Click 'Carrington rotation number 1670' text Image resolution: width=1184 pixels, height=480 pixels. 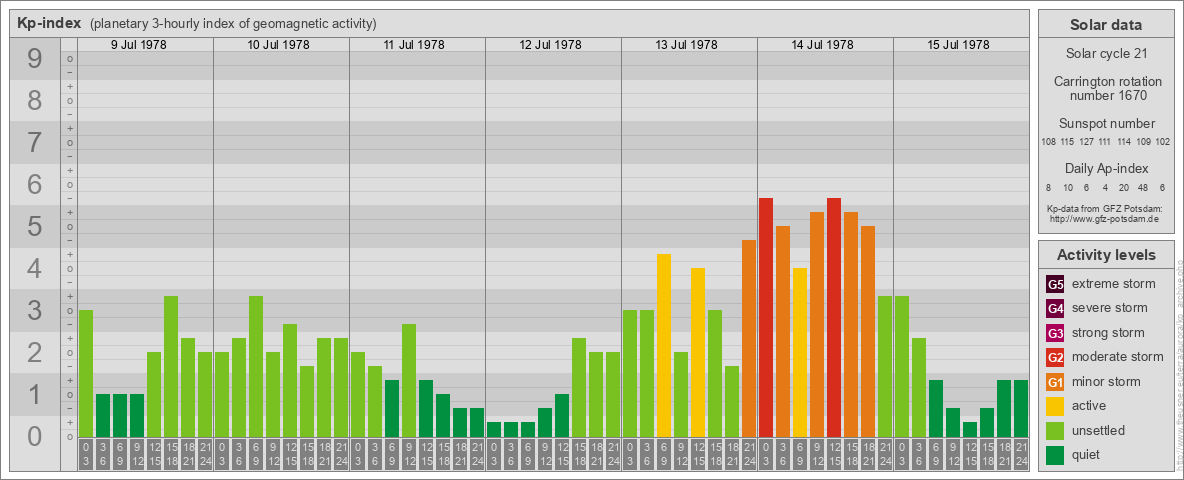[1107, 88]
